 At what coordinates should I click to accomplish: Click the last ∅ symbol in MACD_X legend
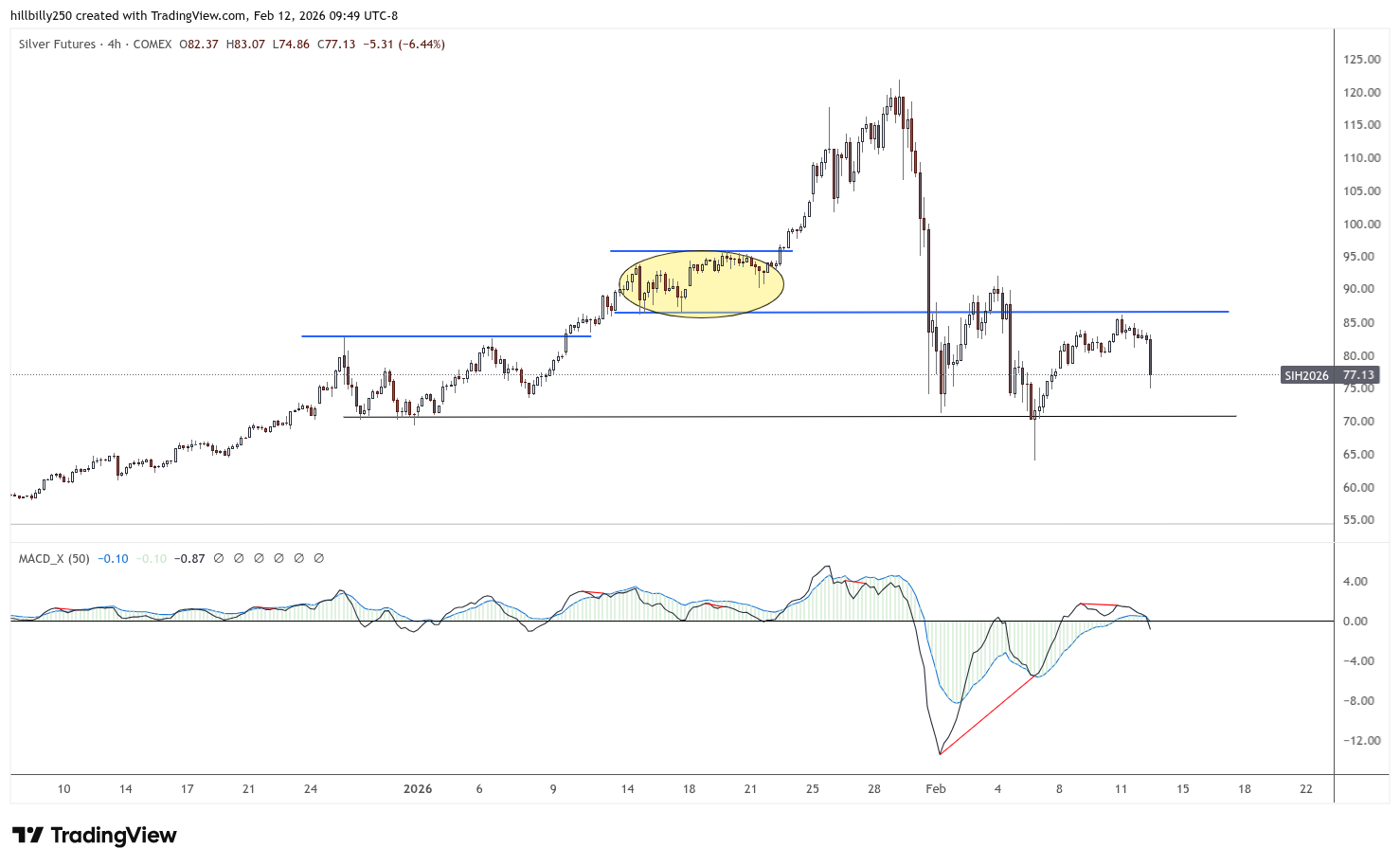coord(319,559)
